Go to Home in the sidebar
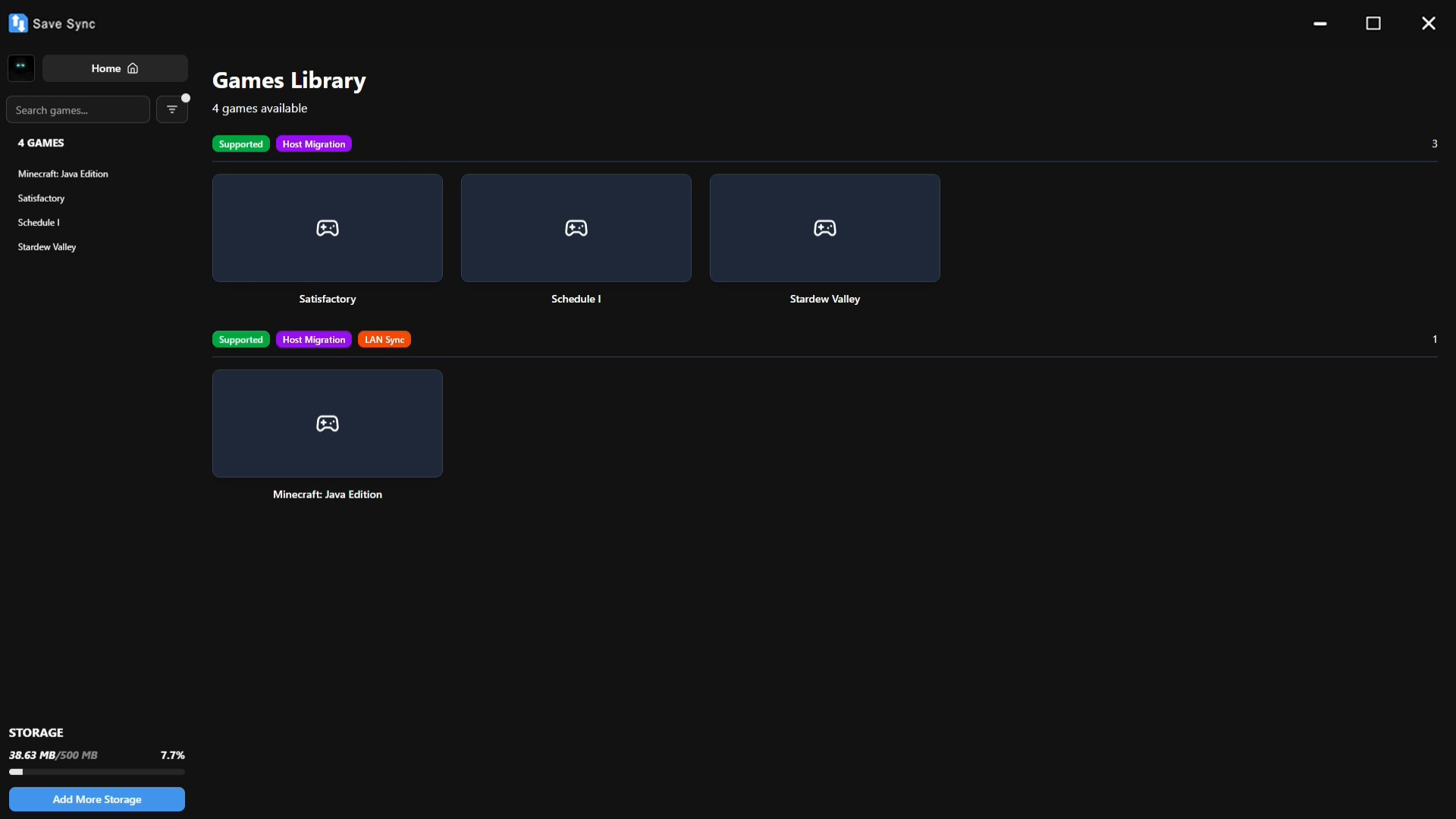Image resolution: width=1456 pixels, height=819 pixels. pos(115,68)
